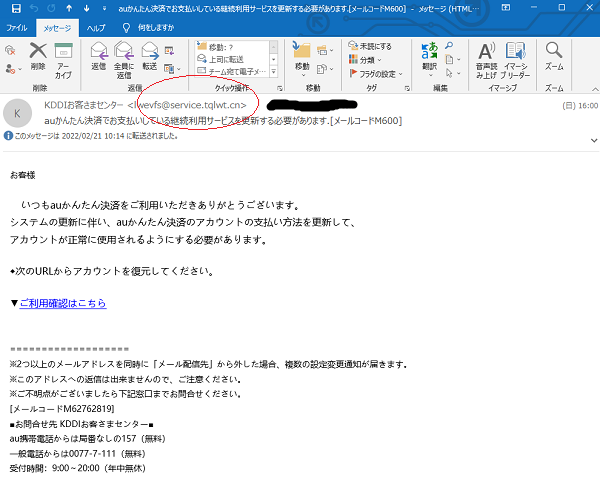Open the other reply actions dropdown

(172, 69)
